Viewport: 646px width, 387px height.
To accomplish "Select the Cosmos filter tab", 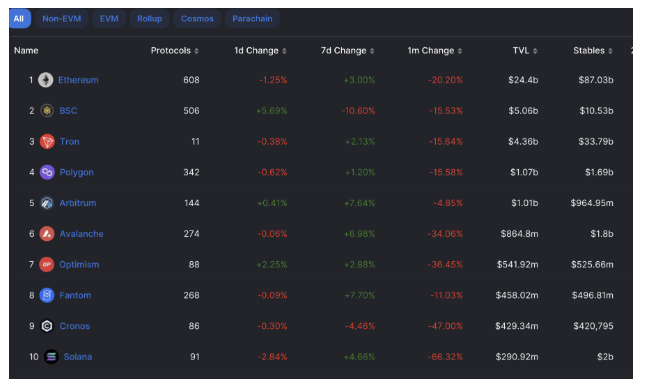I will click(197, 19).
